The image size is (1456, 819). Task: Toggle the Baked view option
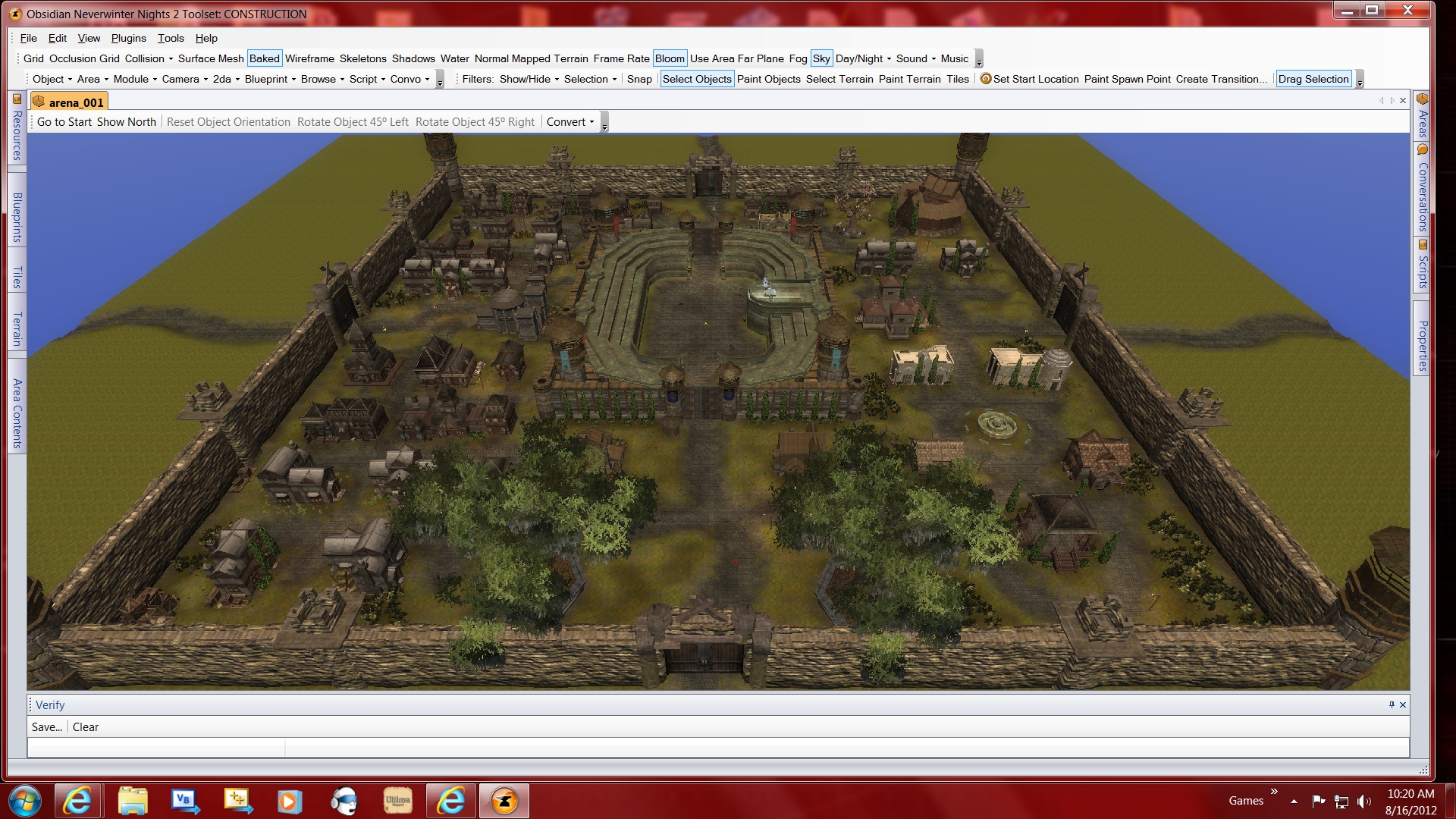click(x=264, y=58)
